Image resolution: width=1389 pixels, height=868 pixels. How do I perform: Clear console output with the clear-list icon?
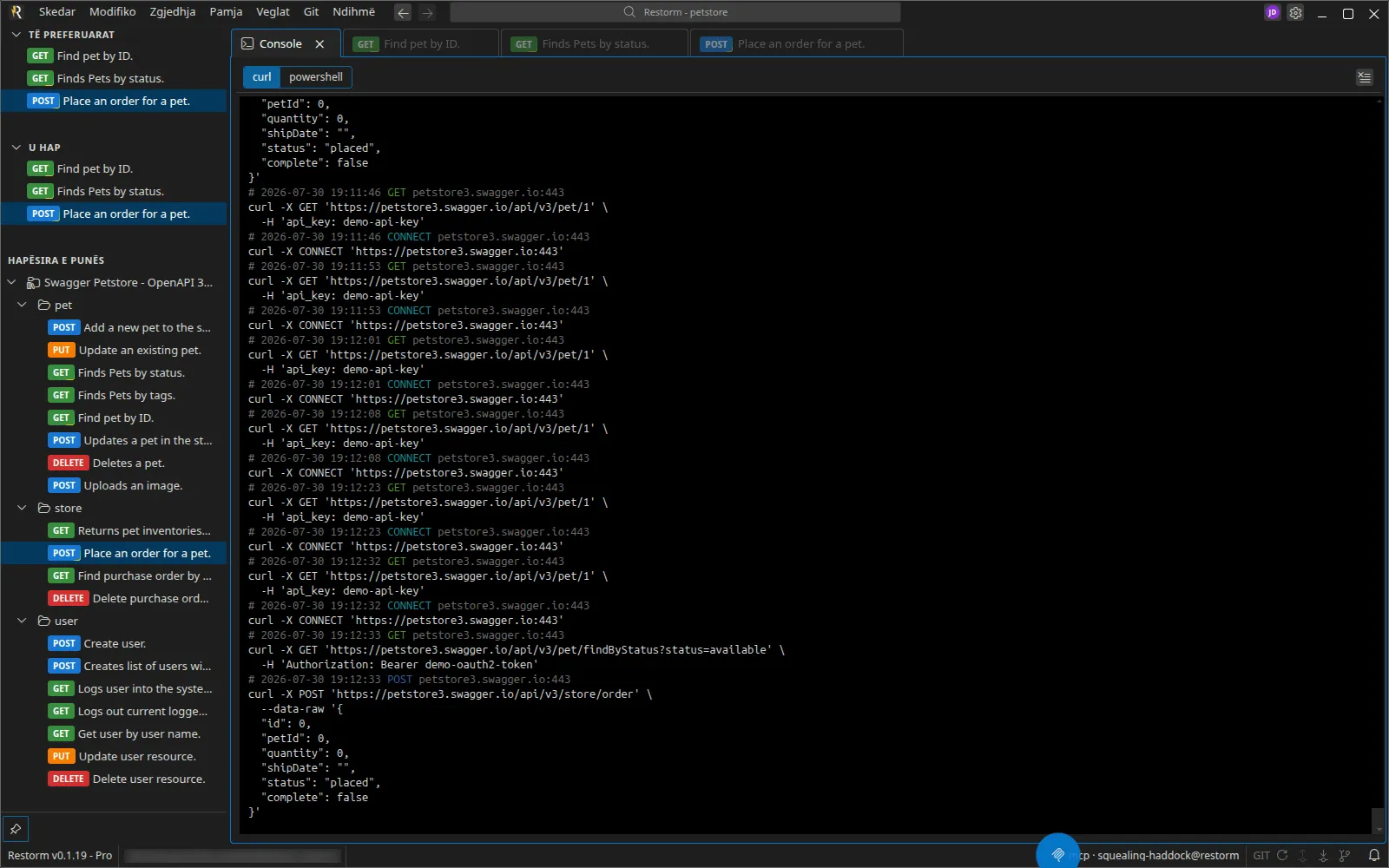click(1365, 77)
